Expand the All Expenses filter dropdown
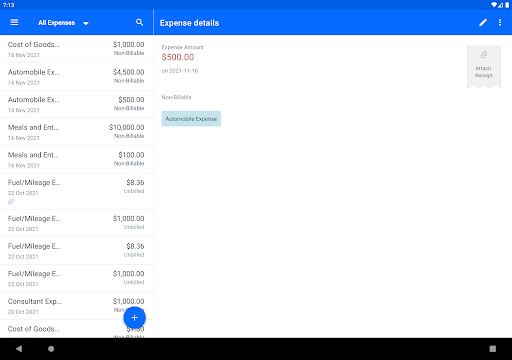 63,23
